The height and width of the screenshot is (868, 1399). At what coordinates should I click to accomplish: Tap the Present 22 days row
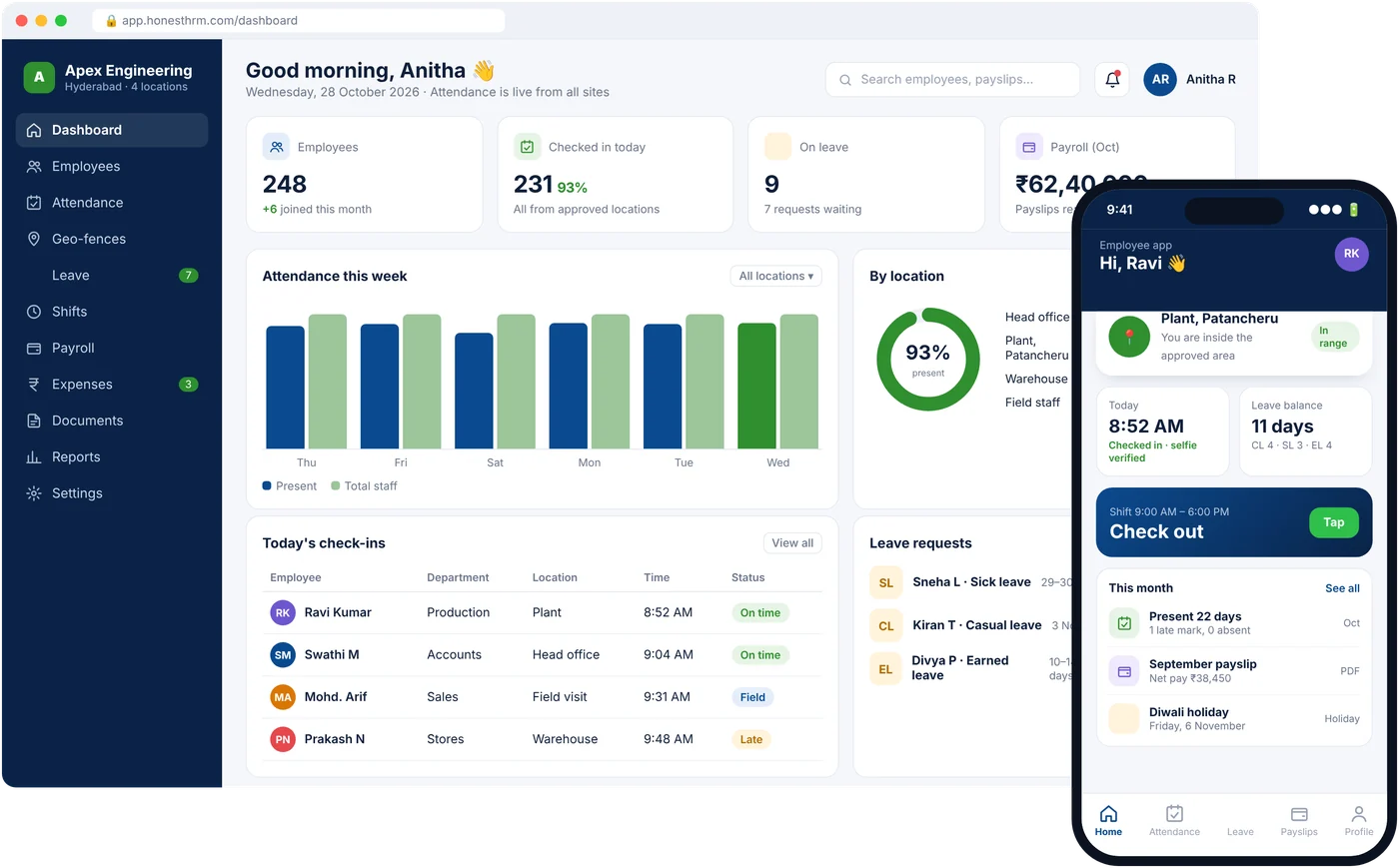coord(1234,623)
